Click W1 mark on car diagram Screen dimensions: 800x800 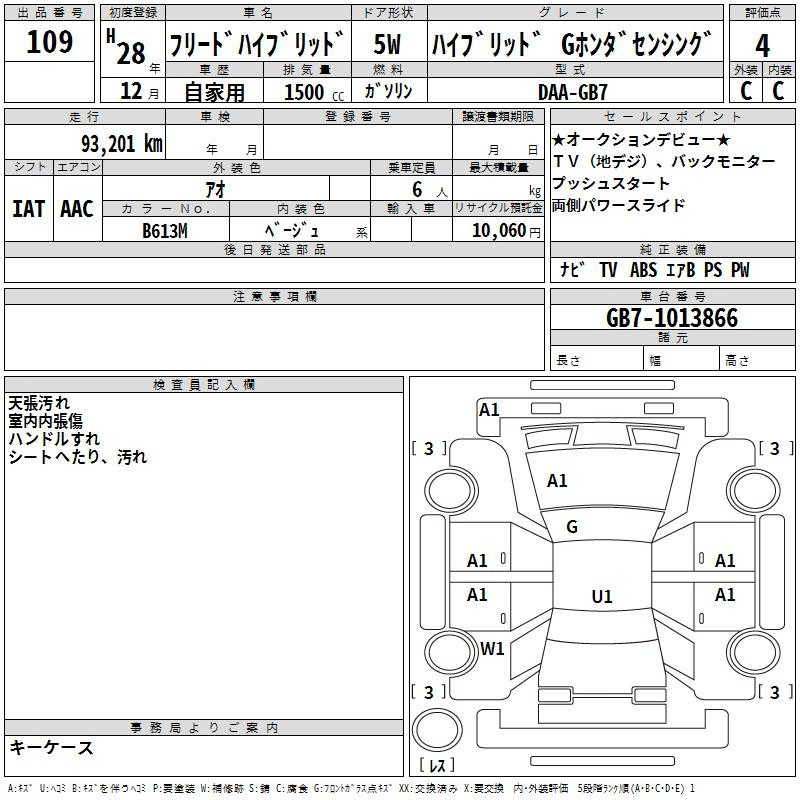click(x=492, y=648)
